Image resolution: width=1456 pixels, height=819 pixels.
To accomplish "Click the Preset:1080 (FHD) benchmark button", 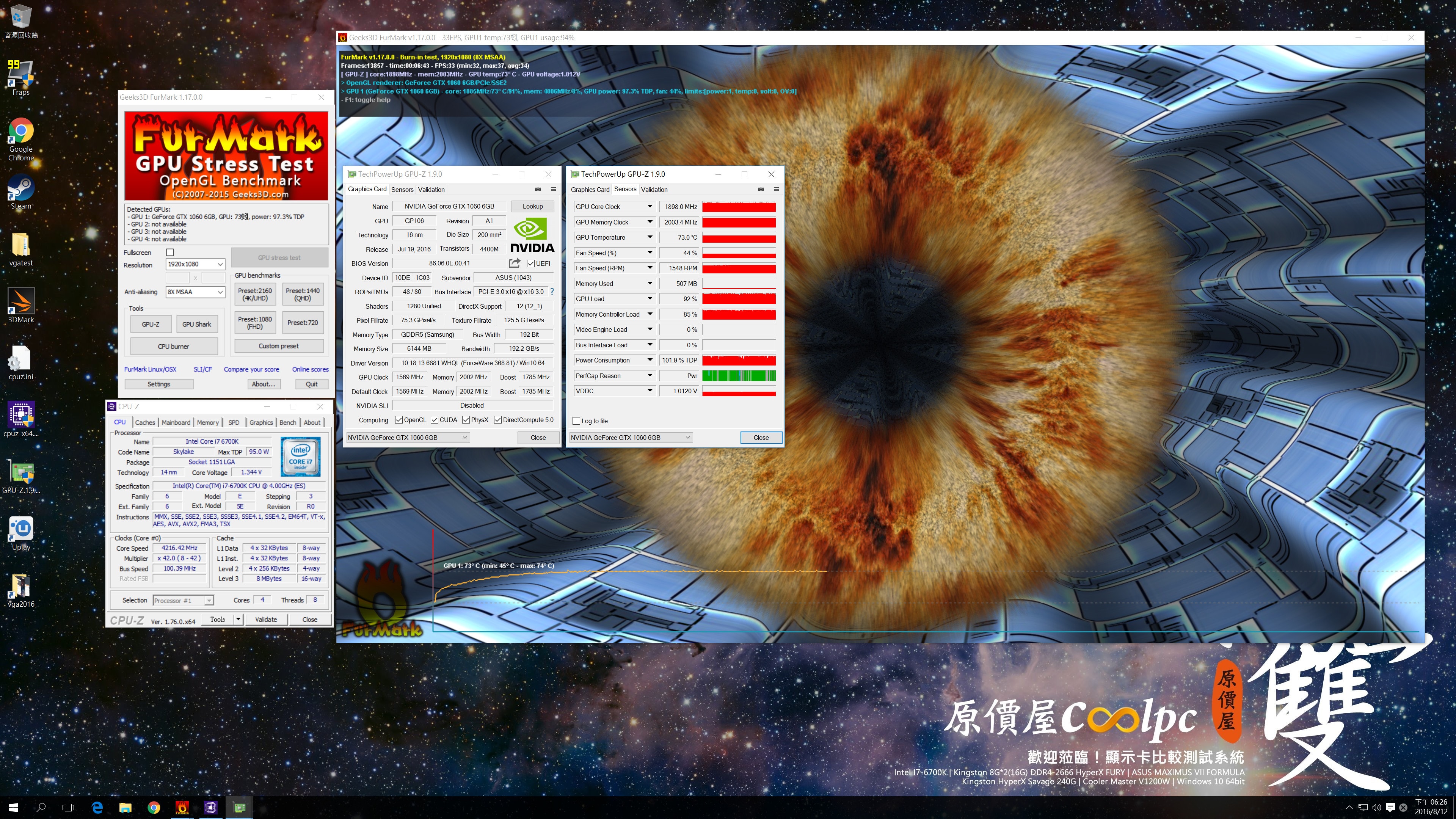I will tap(255, 323).
